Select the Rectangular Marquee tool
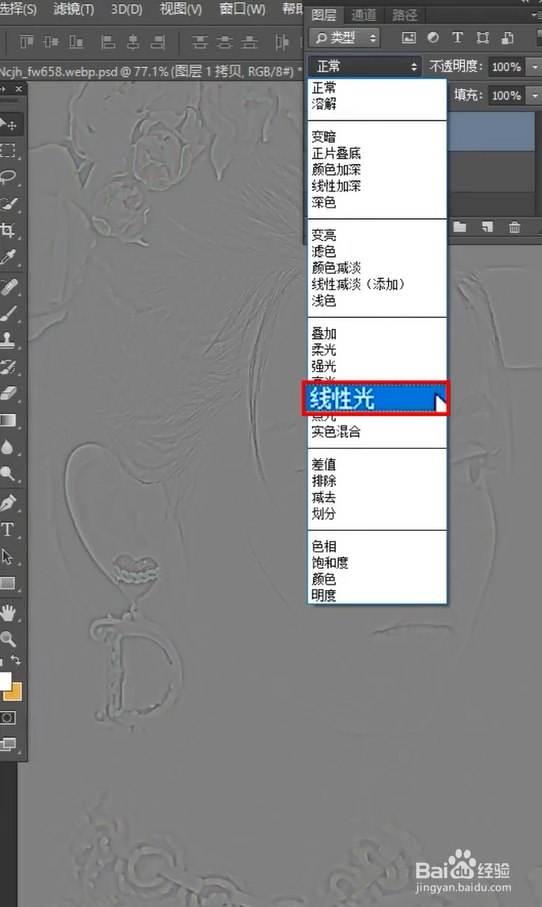The height and width of the screenshot is (907, 542). click(8, 150)
